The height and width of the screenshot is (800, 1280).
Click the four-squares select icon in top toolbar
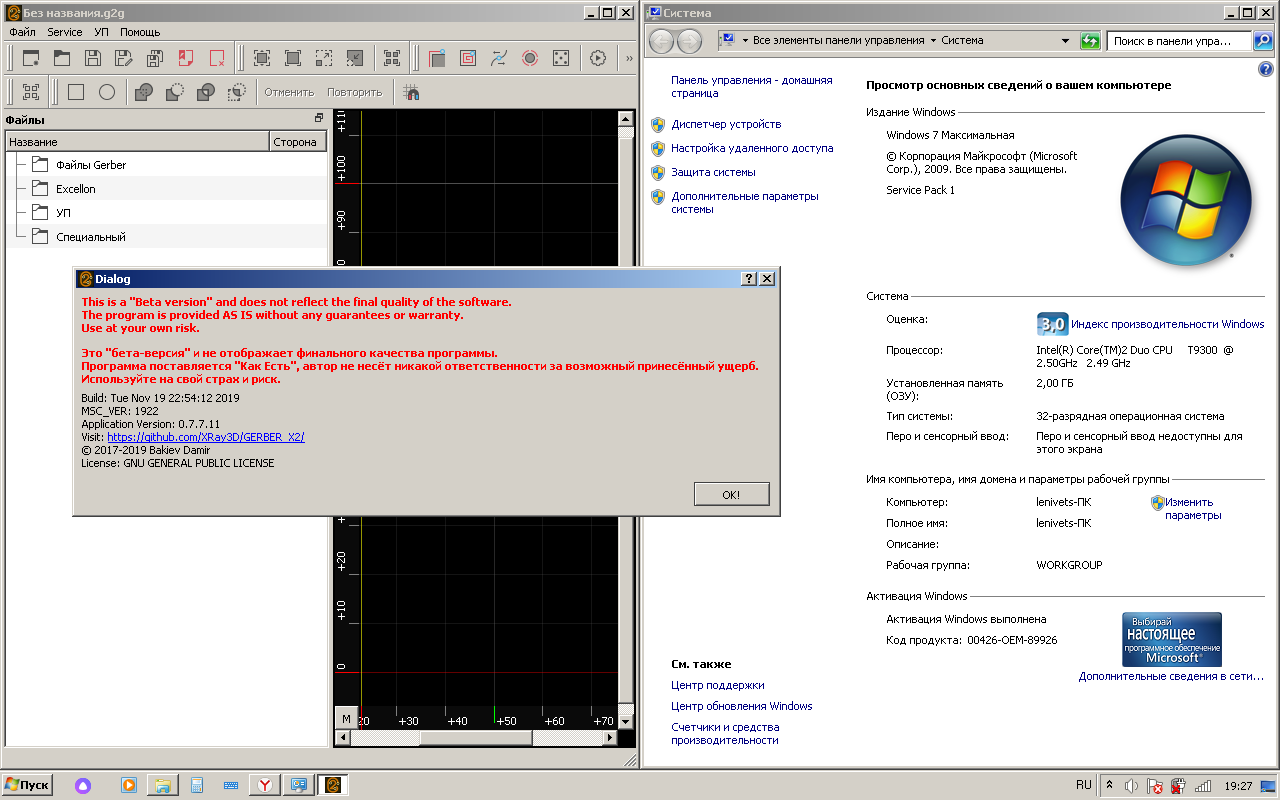click(392, 58)
